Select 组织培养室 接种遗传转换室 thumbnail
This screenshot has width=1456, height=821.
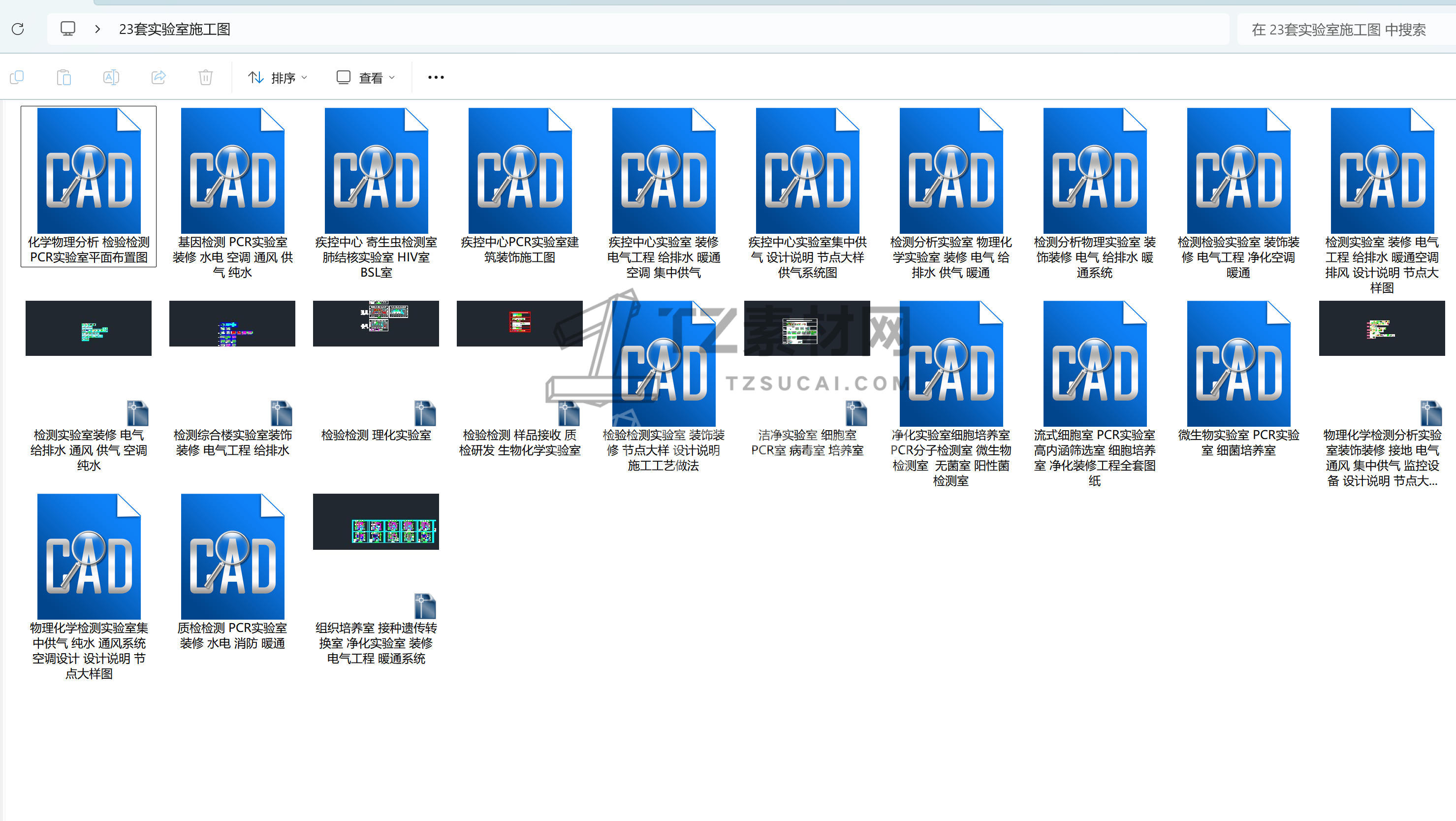376,522
